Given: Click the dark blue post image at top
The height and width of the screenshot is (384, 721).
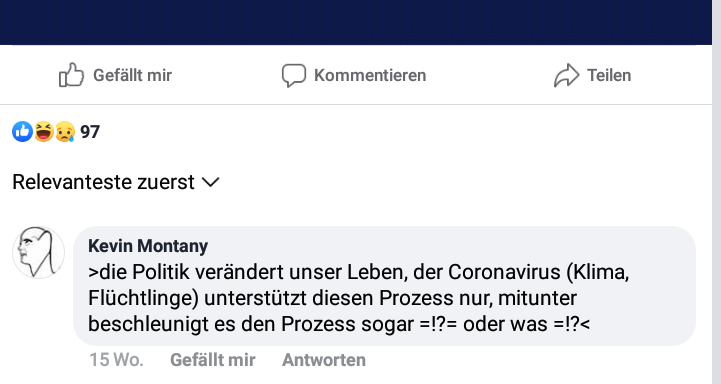Looking at the screenshot, I should coord(356,22).
